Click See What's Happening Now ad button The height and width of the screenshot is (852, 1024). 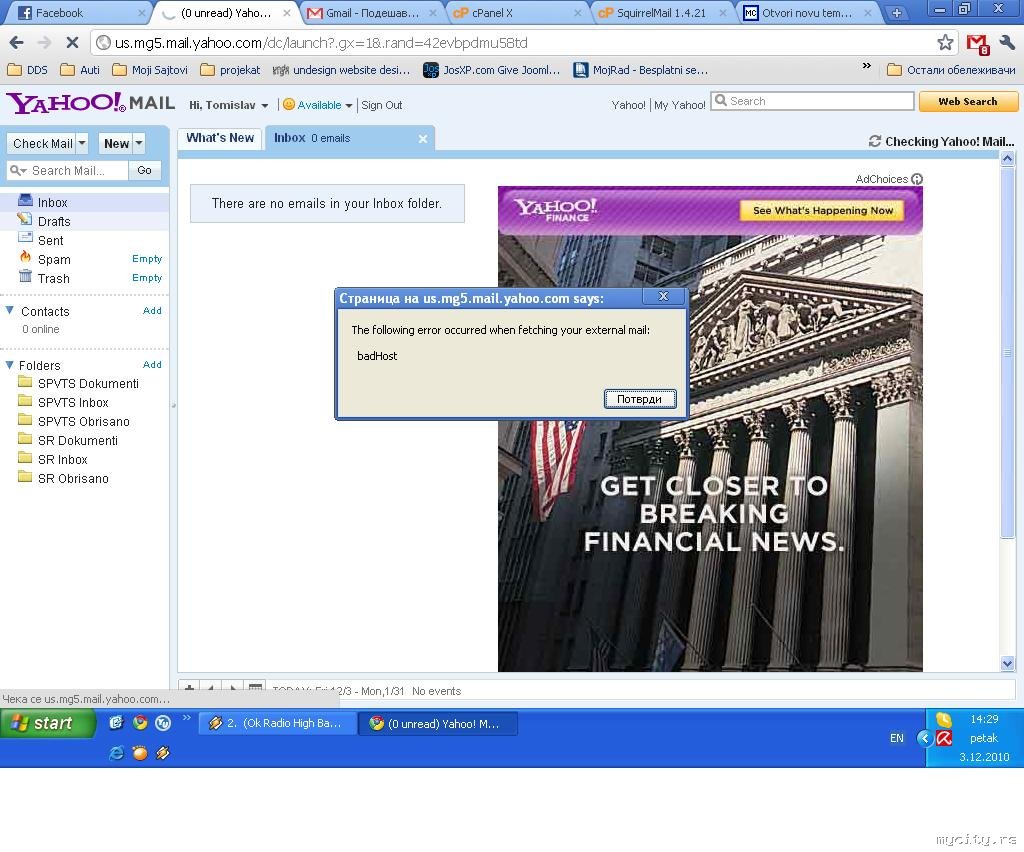point(823,211)
